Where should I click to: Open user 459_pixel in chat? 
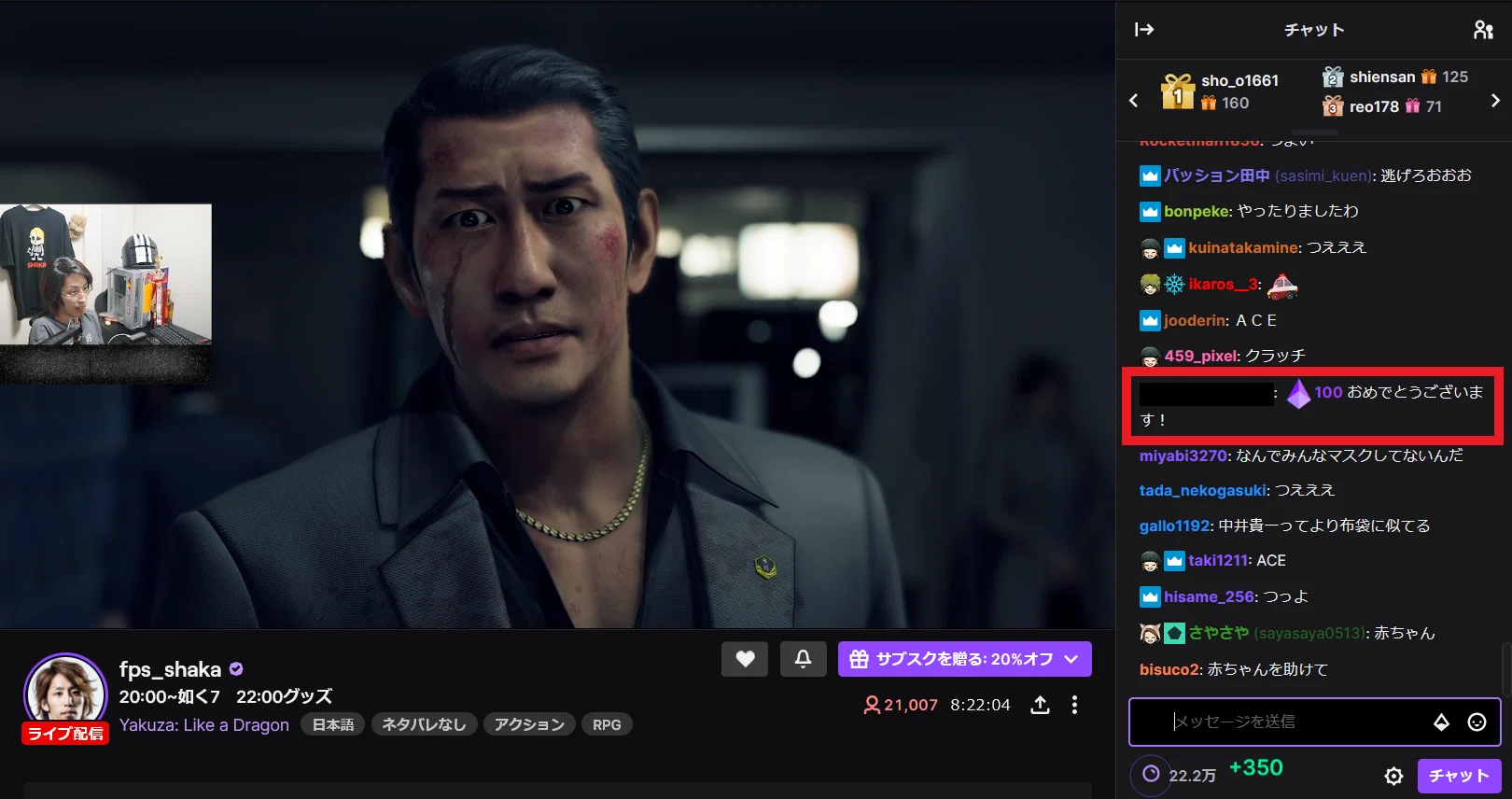coord(1201,356)
